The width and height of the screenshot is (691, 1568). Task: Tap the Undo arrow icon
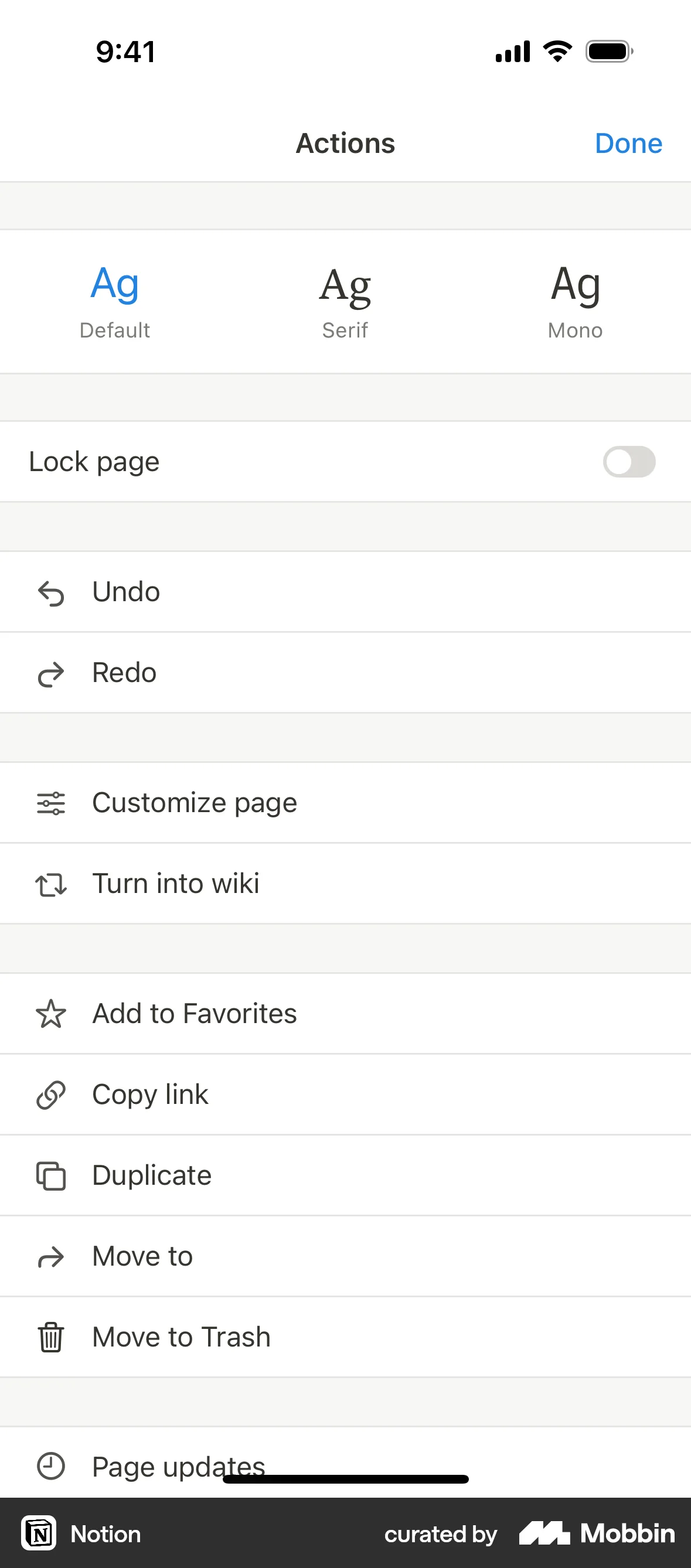pyautogui.click(x=50, y=593)
